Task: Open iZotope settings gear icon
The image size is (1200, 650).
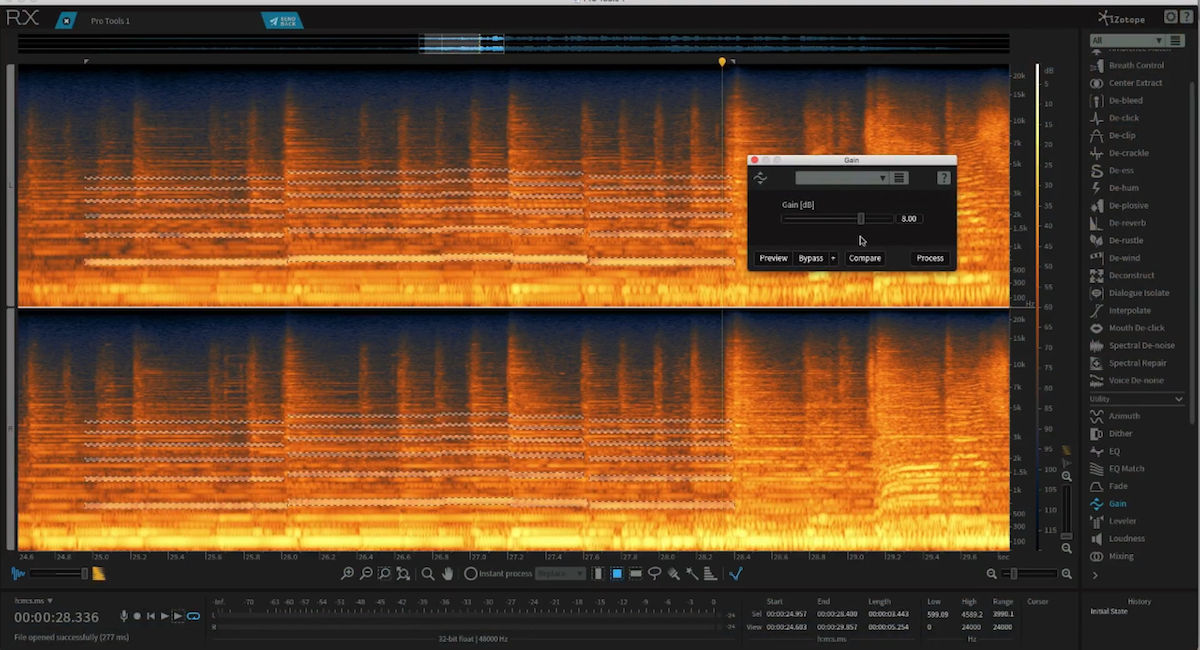Action: click(x=1170, y=17)
